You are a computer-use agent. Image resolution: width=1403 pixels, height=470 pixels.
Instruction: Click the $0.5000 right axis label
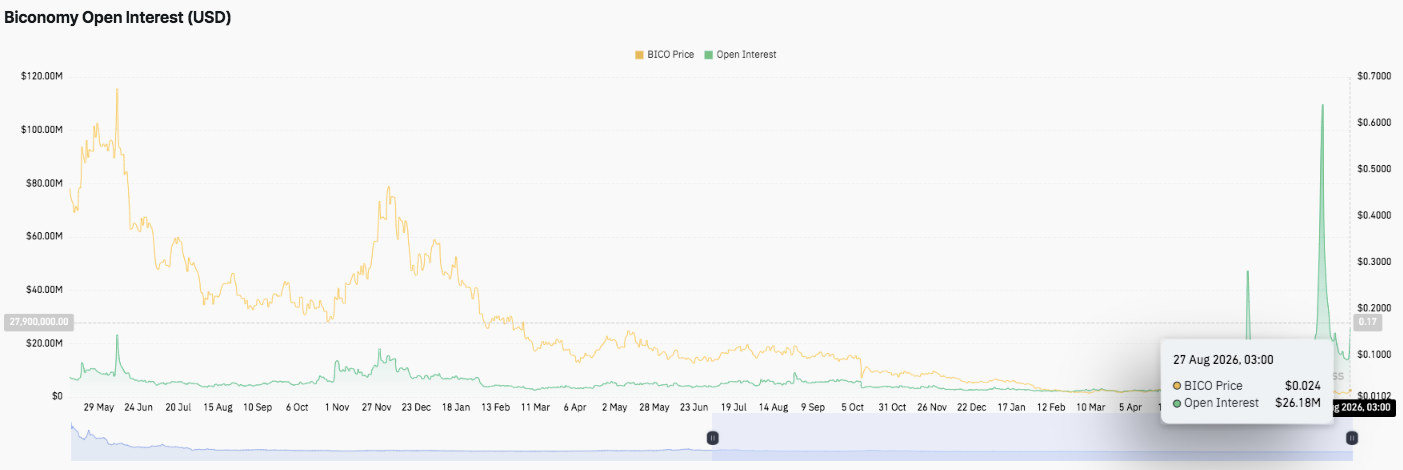click(x=1372, y=169)
